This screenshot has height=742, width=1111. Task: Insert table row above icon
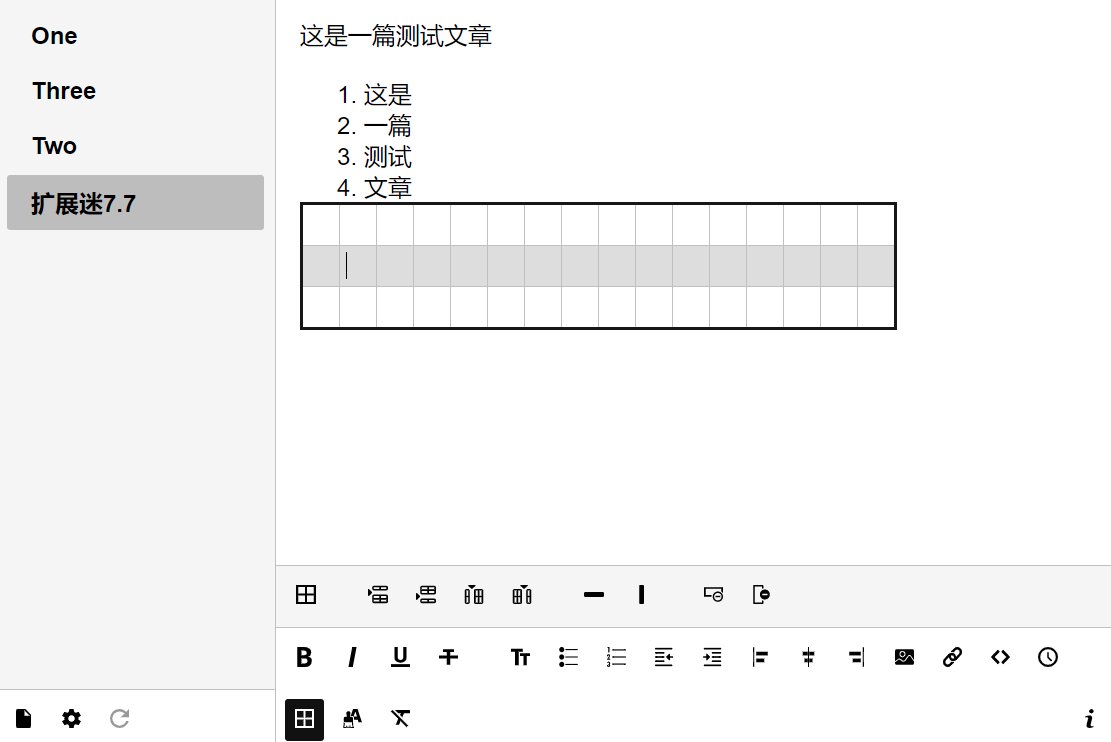[x=378, y=595]
